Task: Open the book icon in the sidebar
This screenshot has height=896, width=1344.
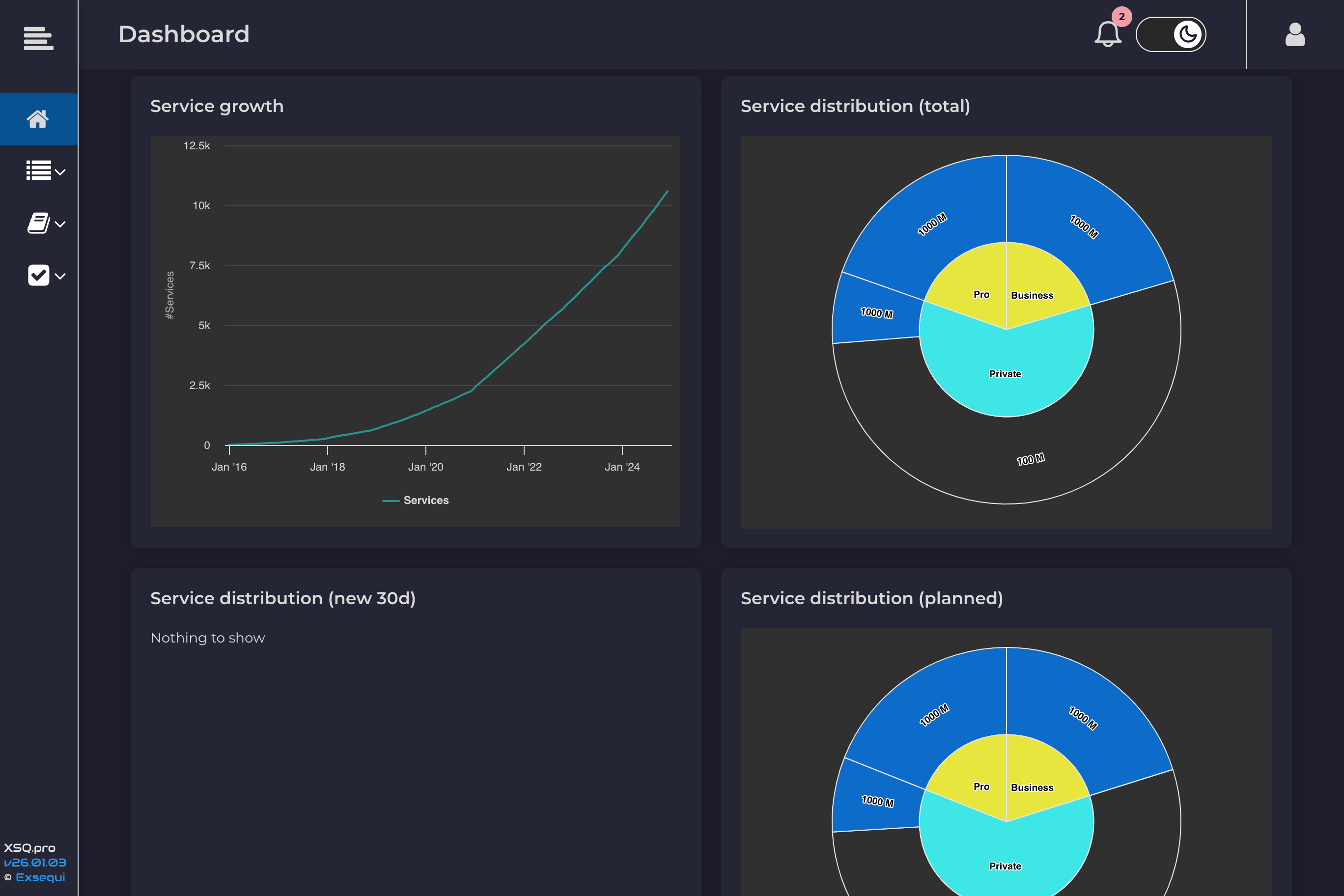Action: point(38,223)
